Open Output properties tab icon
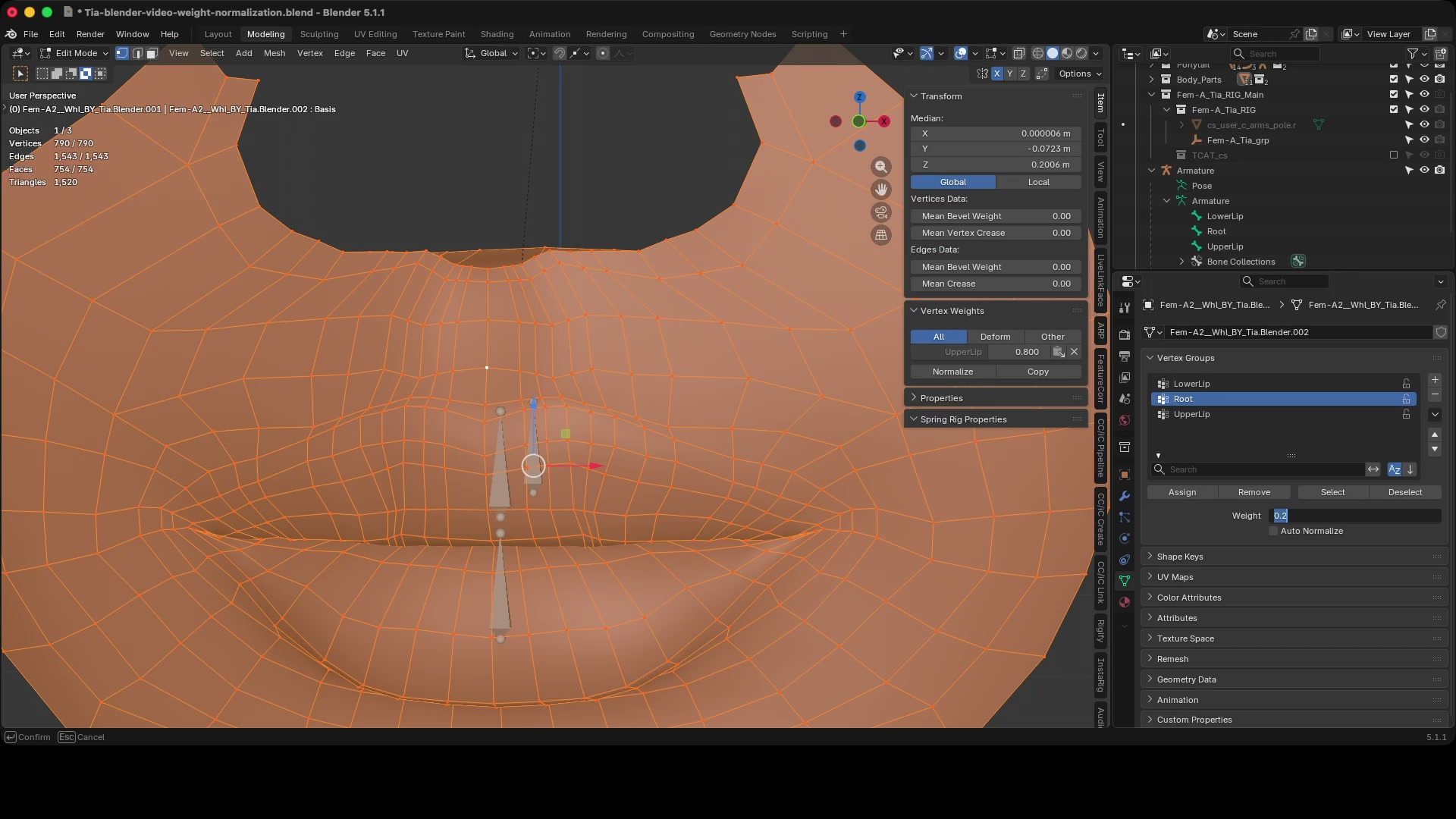Viewport: 1456px width, 819px height. click(x=1125, y=356)
